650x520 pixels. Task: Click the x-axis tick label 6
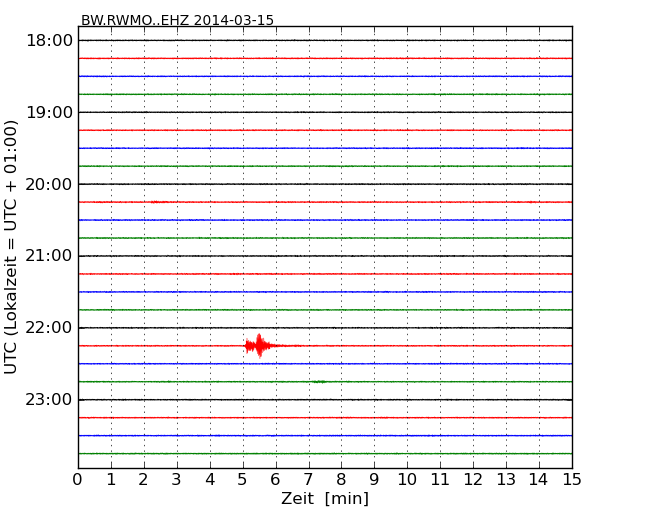(276, 480)
